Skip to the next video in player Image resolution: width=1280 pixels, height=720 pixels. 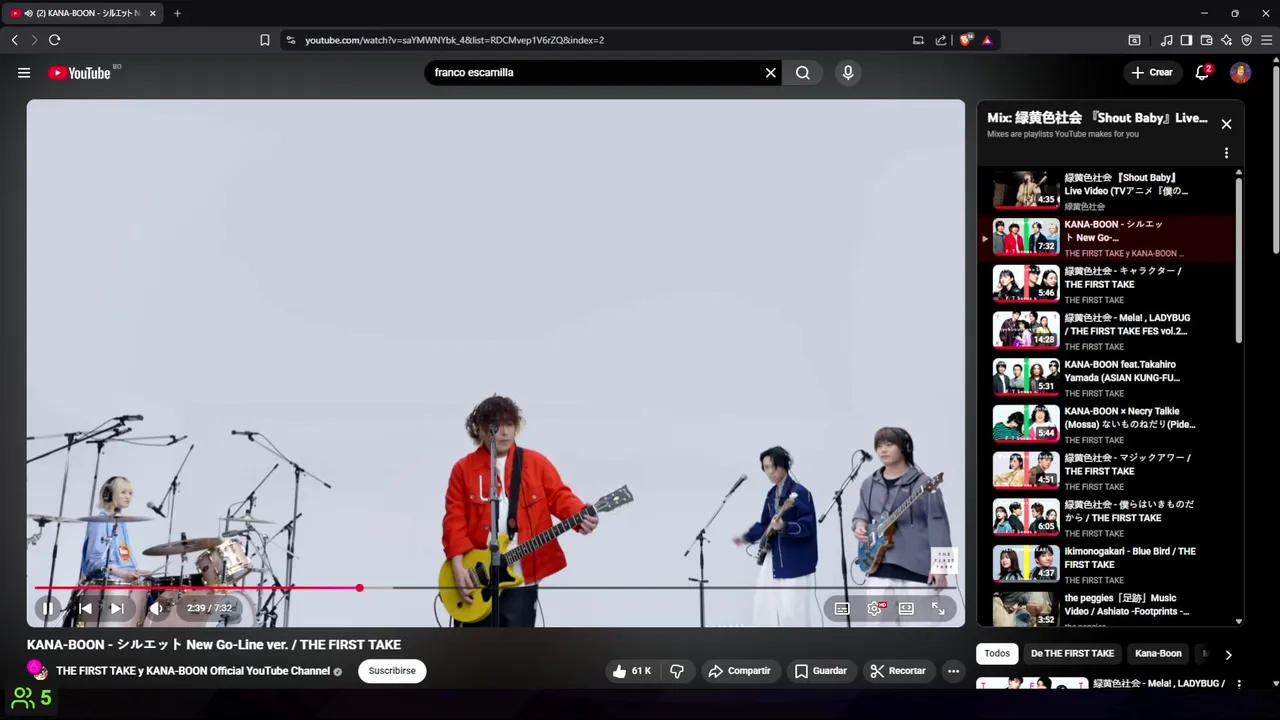coord(117,608)
